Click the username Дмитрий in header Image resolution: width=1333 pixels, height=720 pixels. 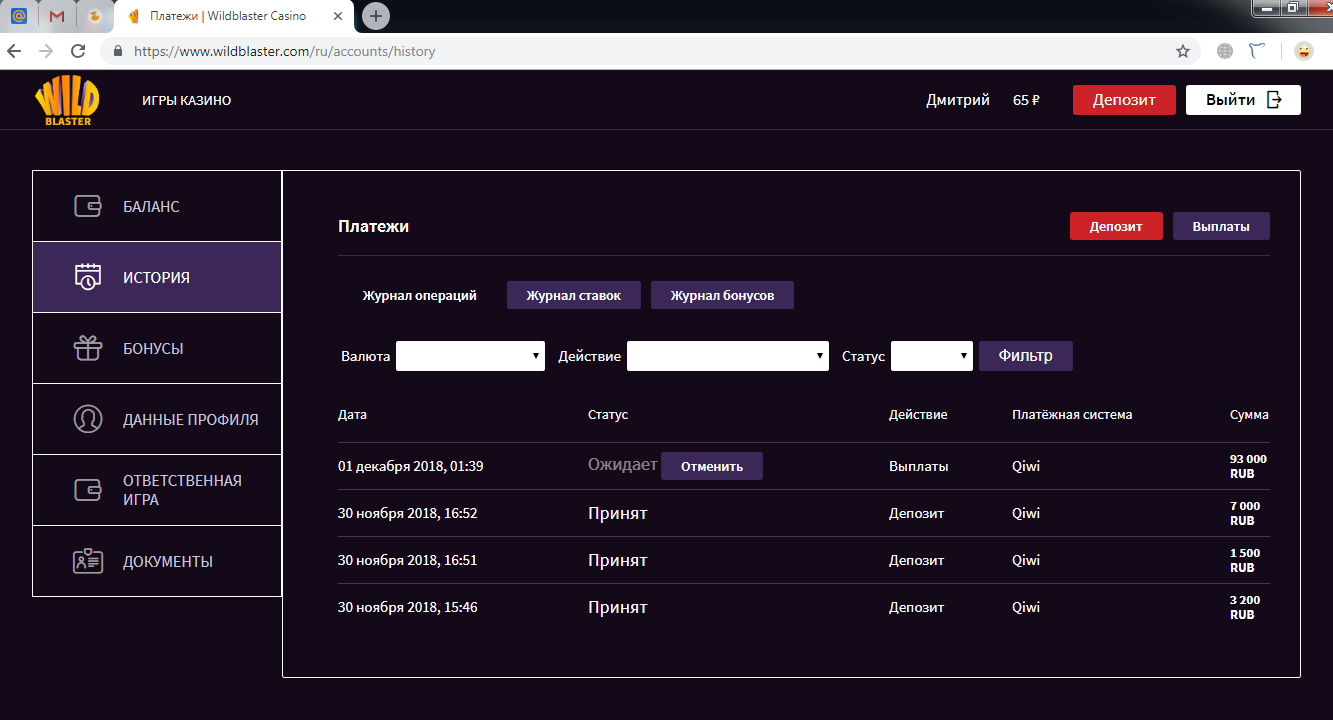[x=958, y=100]
